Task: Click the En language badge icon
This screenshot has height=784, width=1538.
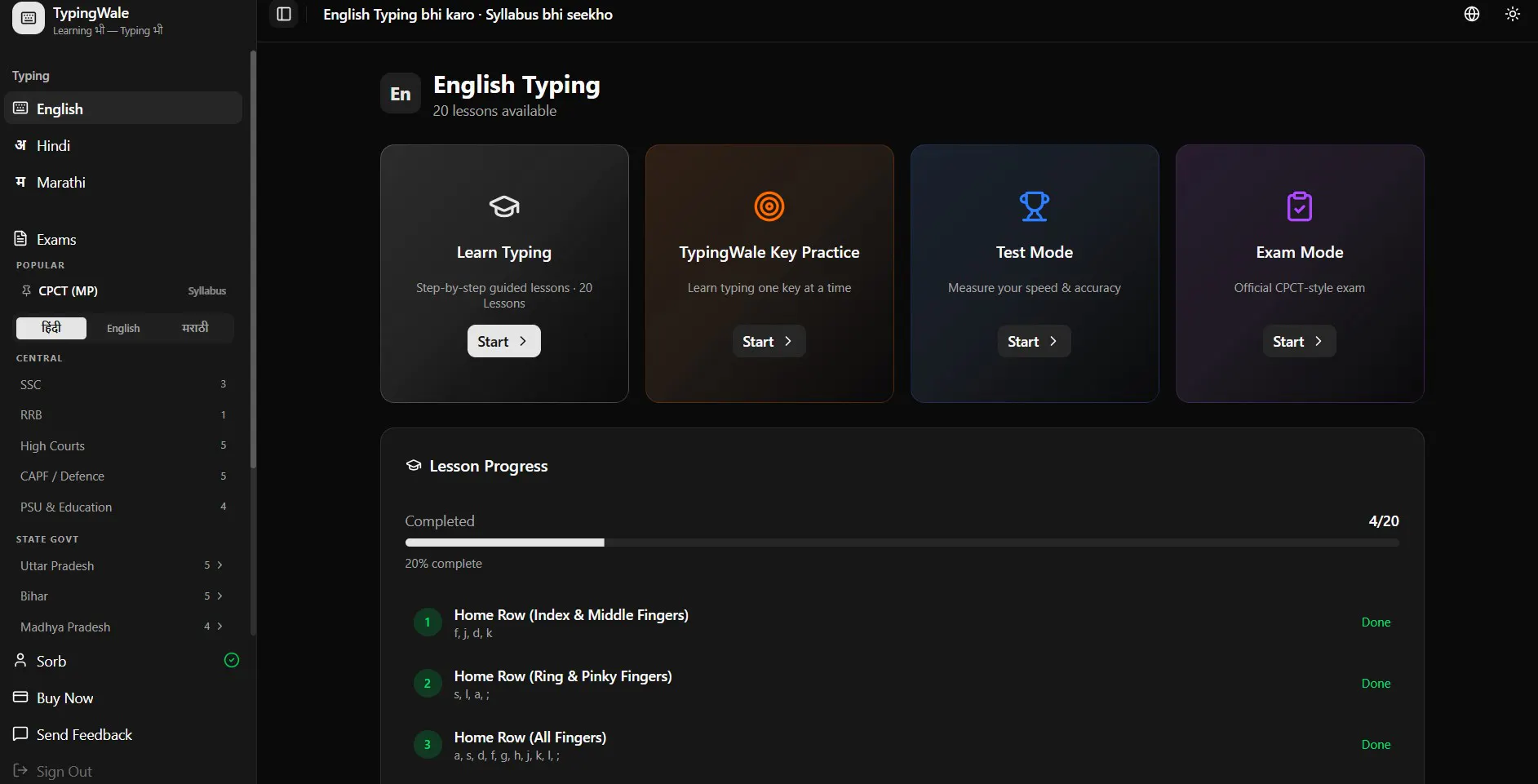Action: (401, 93)
